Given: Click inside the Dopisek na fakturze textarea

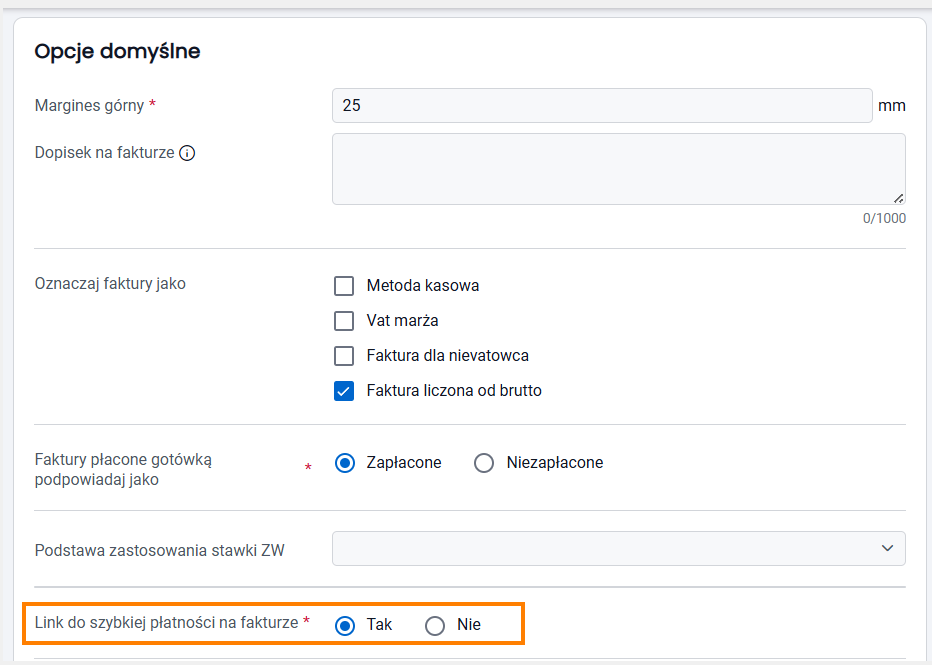Looking at the screenshot, I should point(619,169).
